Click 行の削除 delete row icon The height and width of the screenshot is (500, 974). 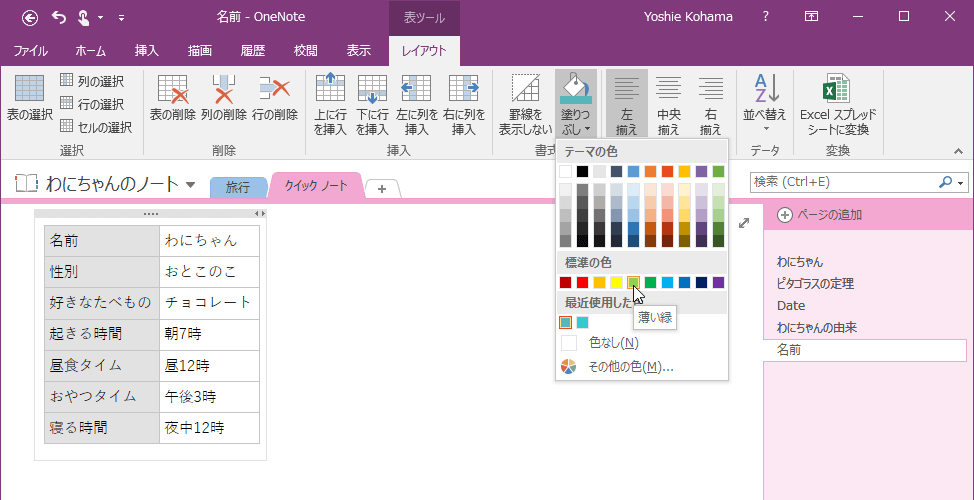(275, 98)
